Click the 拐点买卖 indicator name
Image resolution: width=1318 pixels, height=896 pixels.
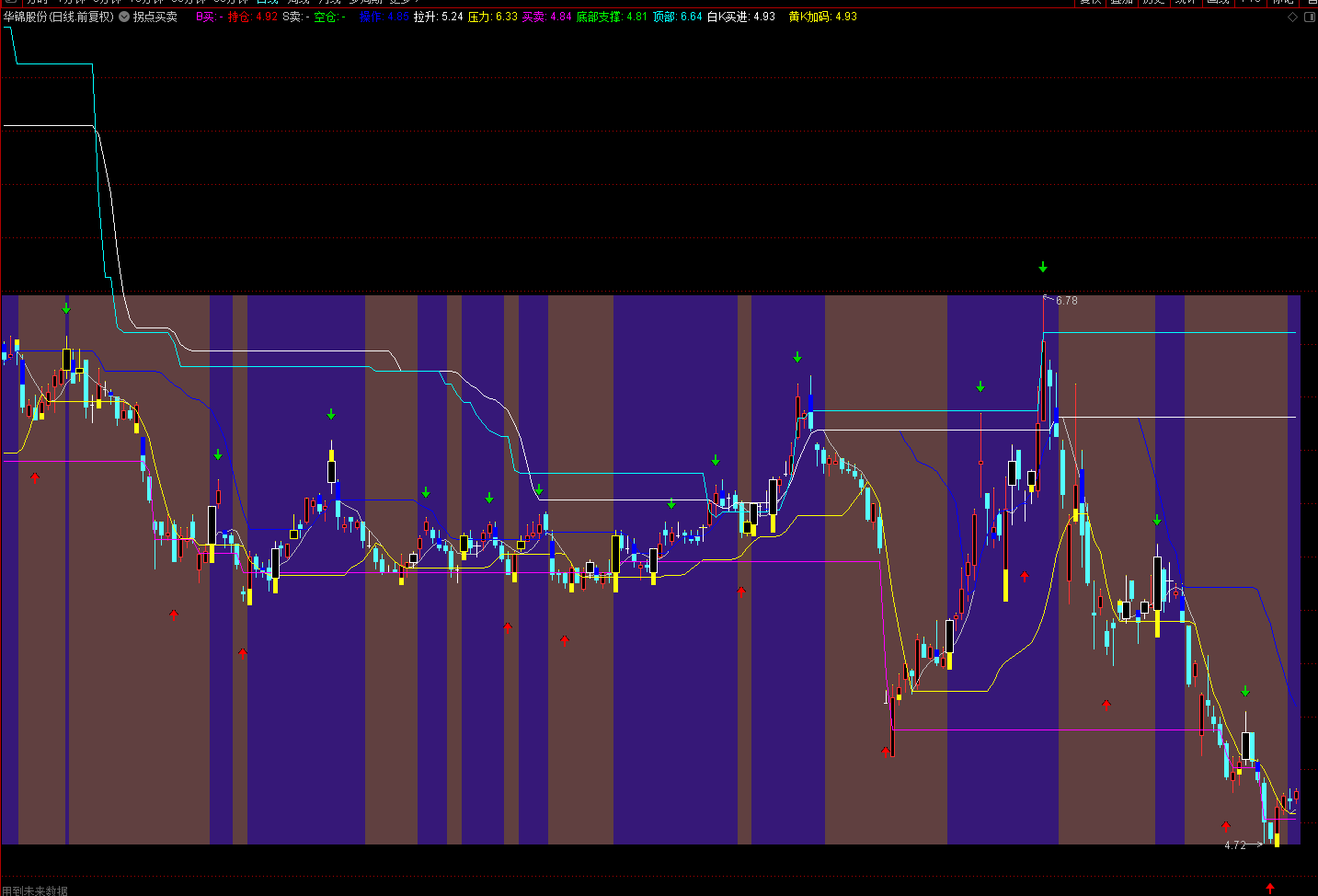pyautogui.click(x=155, y=17)
